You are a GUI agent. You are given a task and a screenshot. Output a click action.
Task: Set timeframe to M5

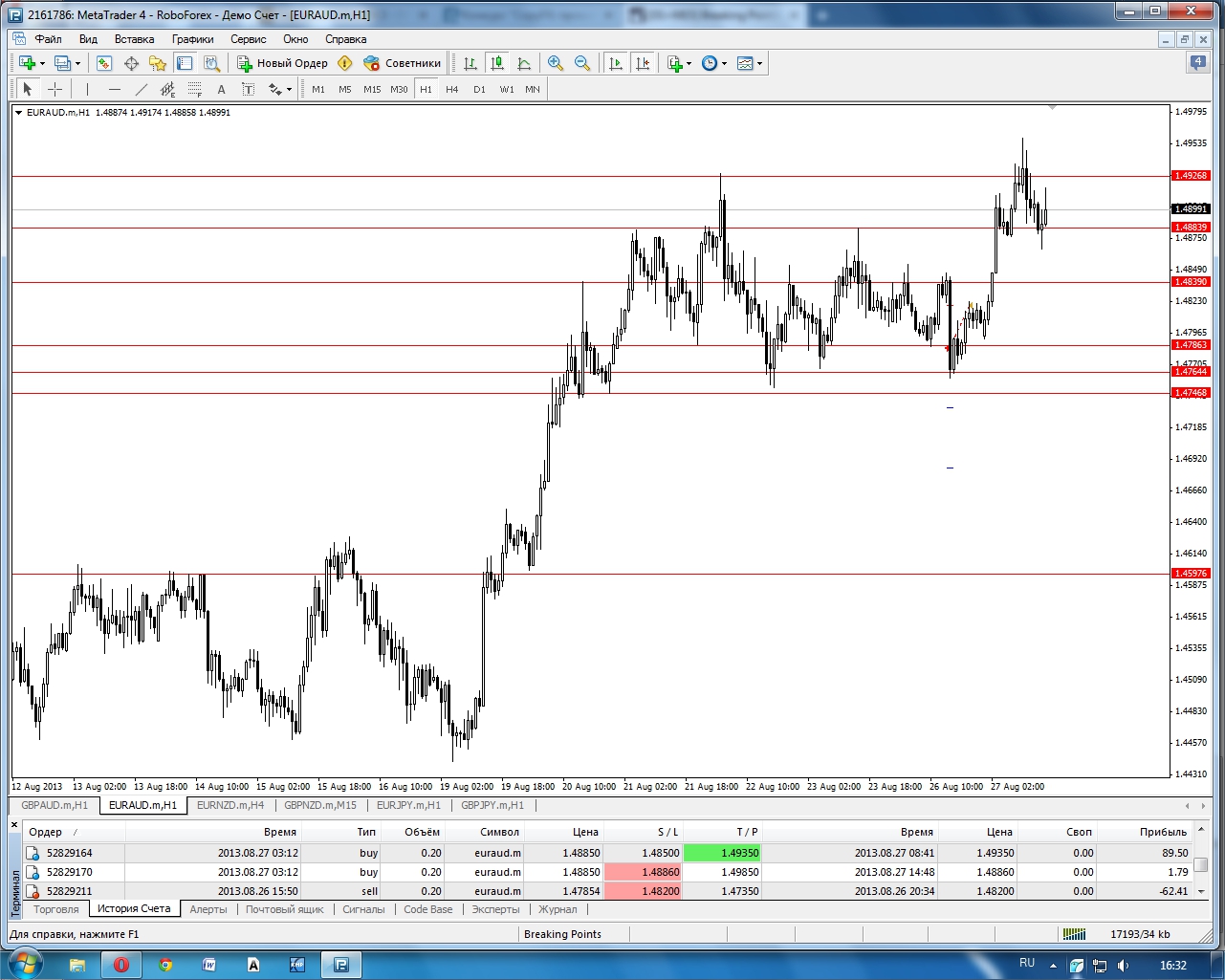click(345, 89)
